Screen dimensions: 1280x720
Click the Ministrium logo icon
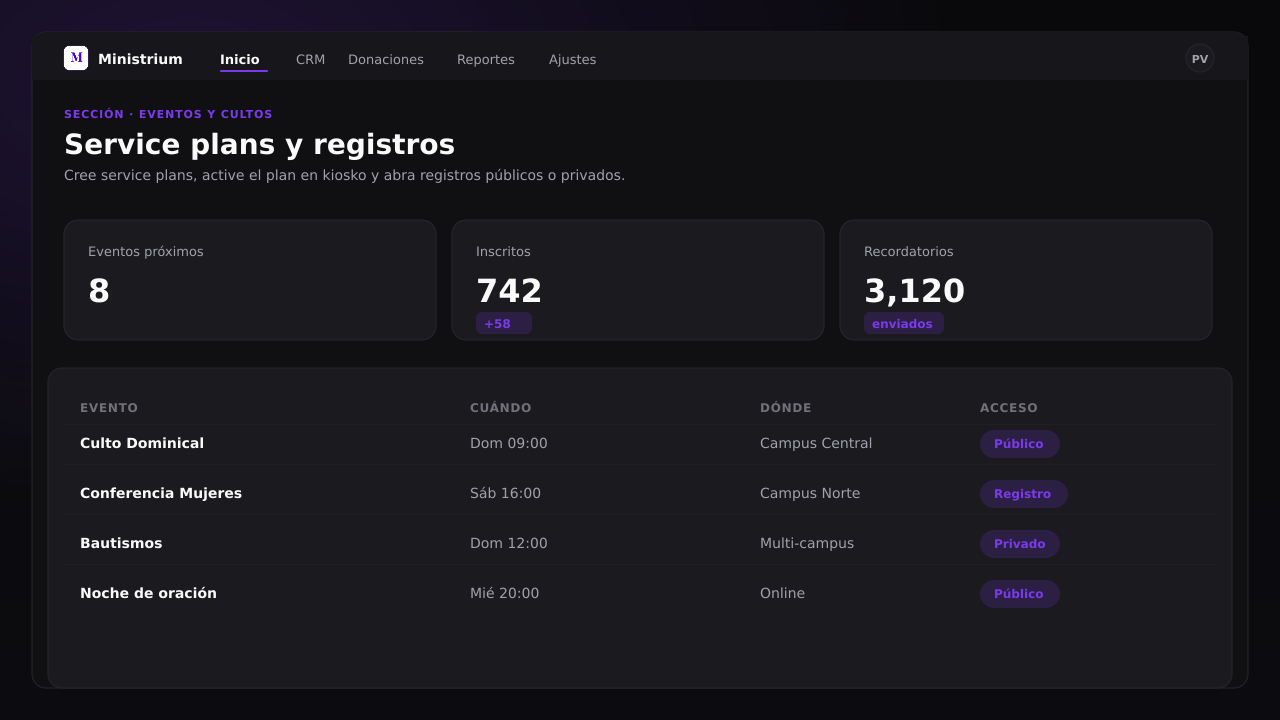(x=76, y=58)
